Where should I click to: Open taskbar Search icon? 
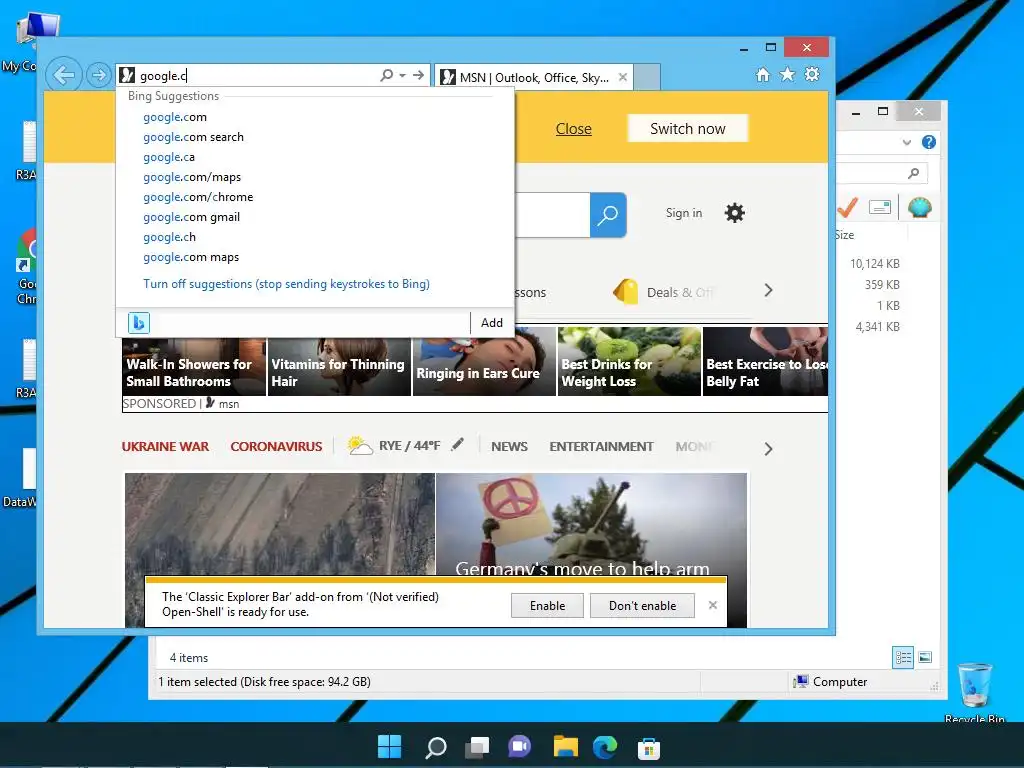(435, 746)
